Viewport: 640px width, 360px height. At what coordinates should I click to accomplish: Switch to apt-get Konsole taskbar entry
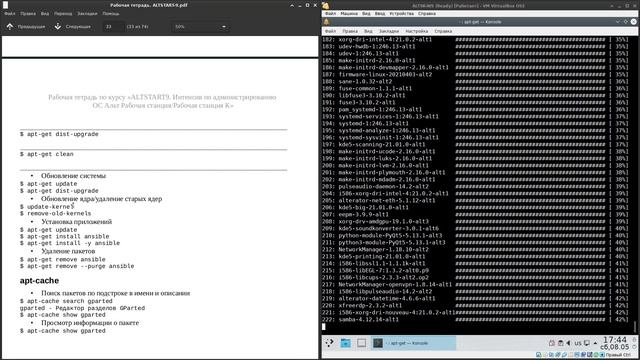(x=413, y=343)
